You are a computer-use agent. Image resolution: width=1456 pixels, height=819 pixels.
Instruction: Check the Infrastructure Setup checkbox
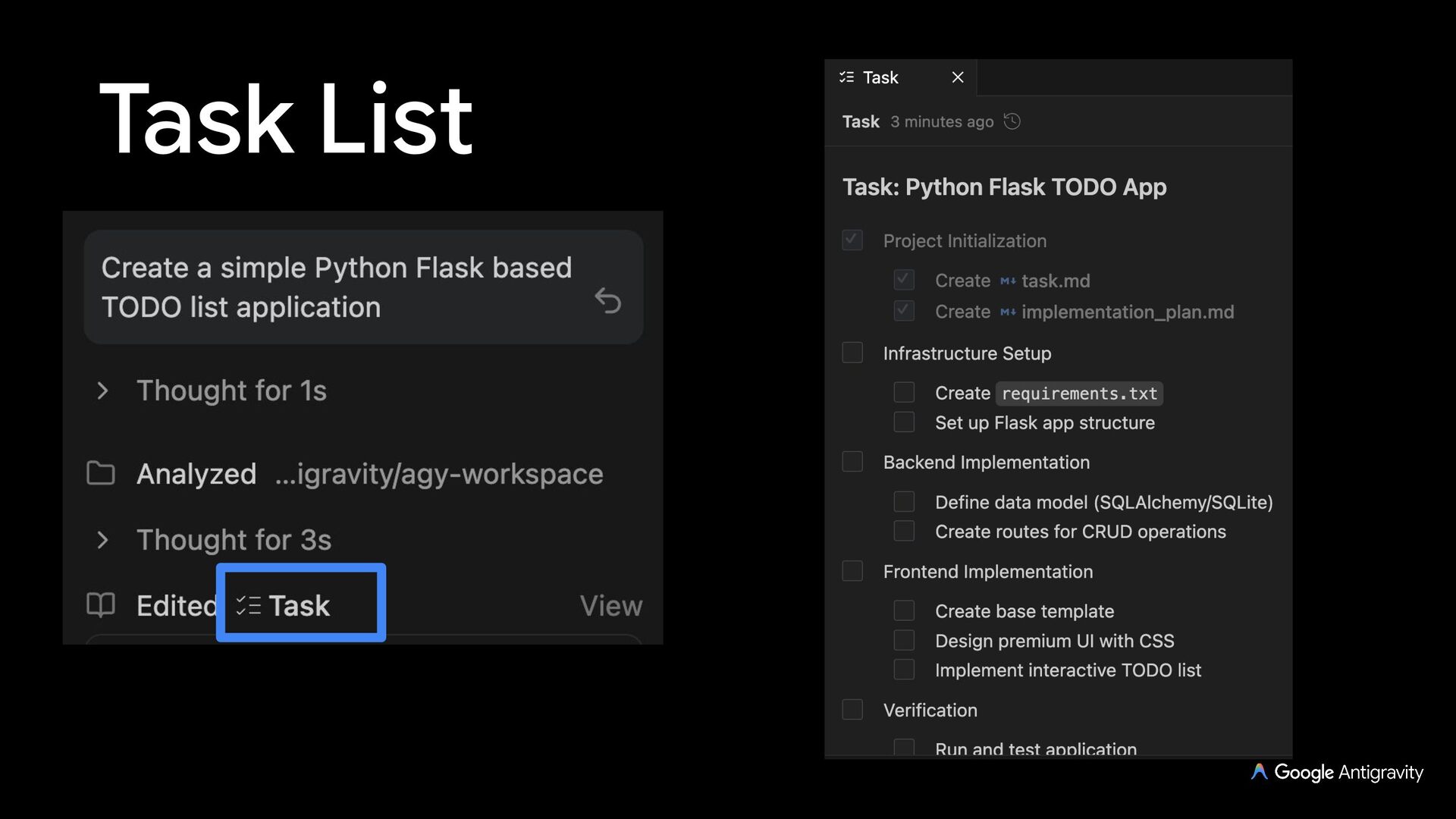(x=852, y=353)
